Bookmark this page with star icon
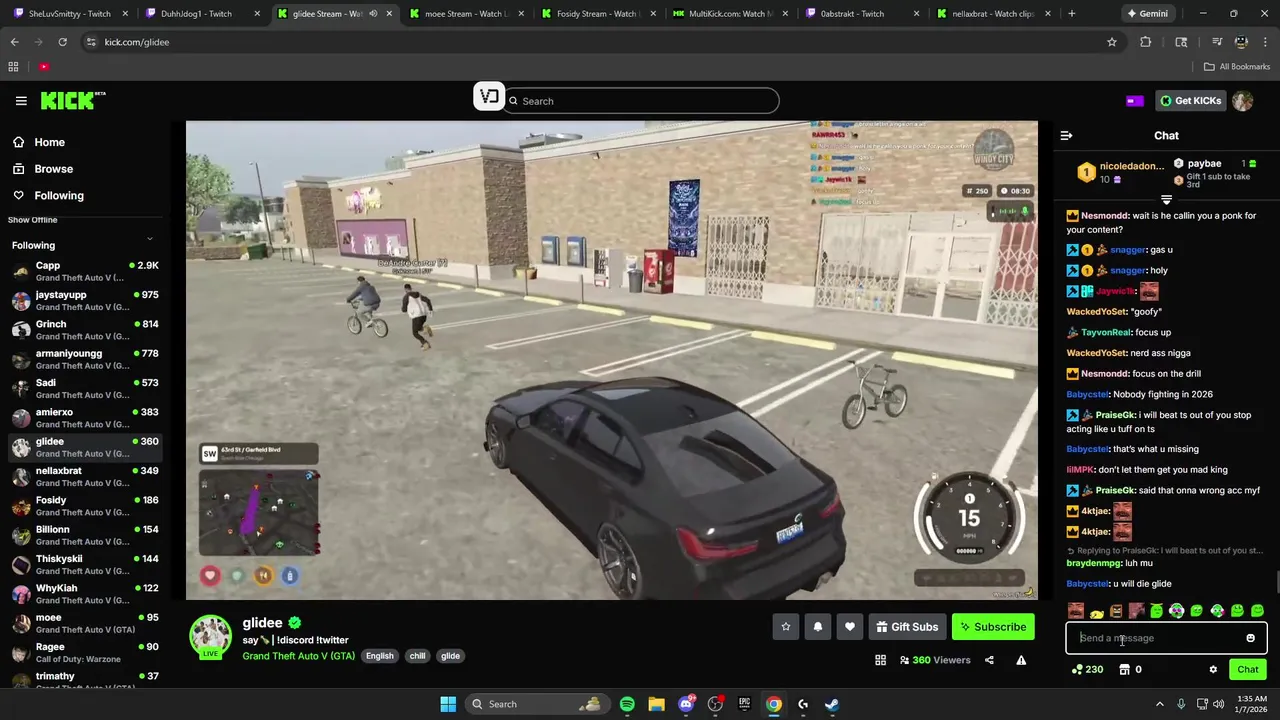Viewport: 1280px width, 720px height. tap(1111, 42)
